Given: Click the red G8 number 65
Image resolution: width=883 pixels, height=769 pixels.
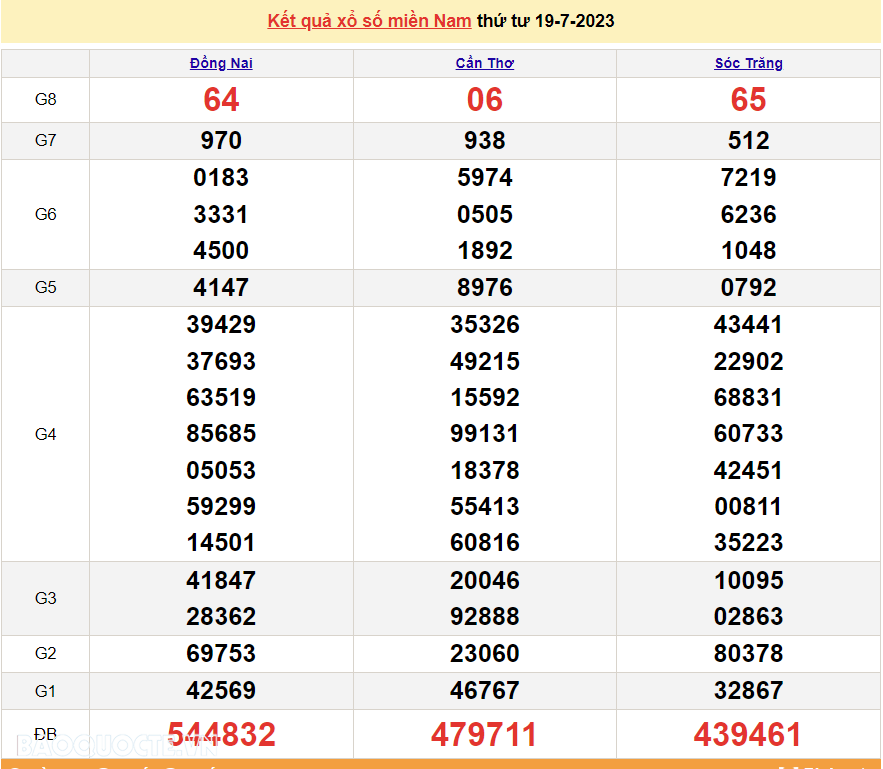Looking at the screenshot, I should tap(748, 100).
